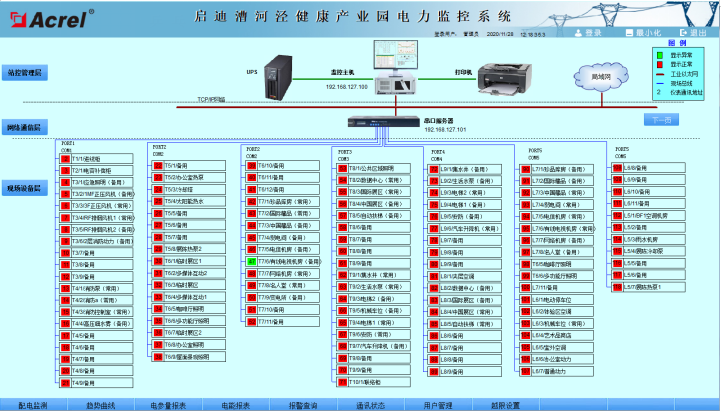
Task: Select the 现场设备层 layer label
Action: tap(25, 187)
